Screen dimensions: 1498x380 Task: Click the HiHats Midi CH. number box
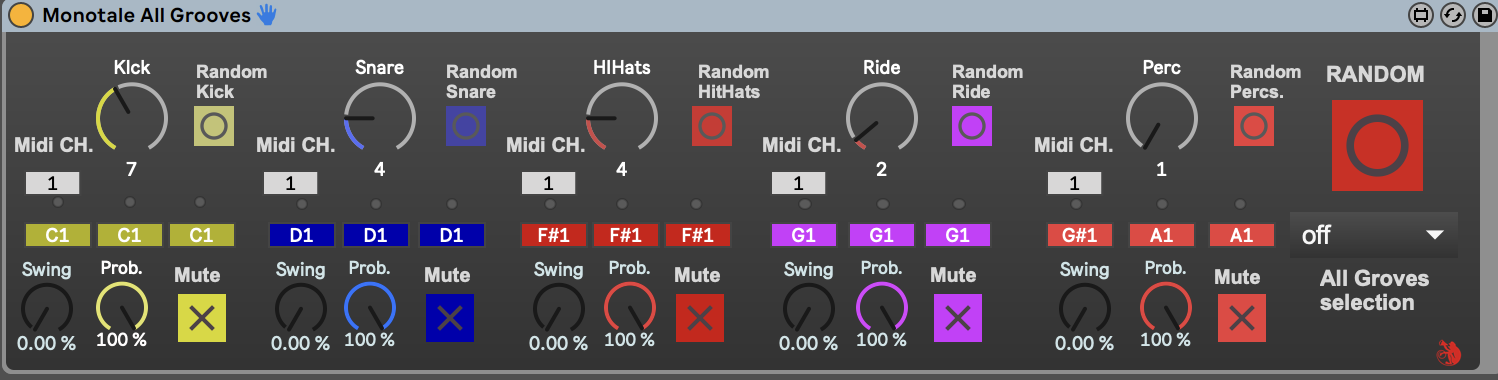click(548, 183)
